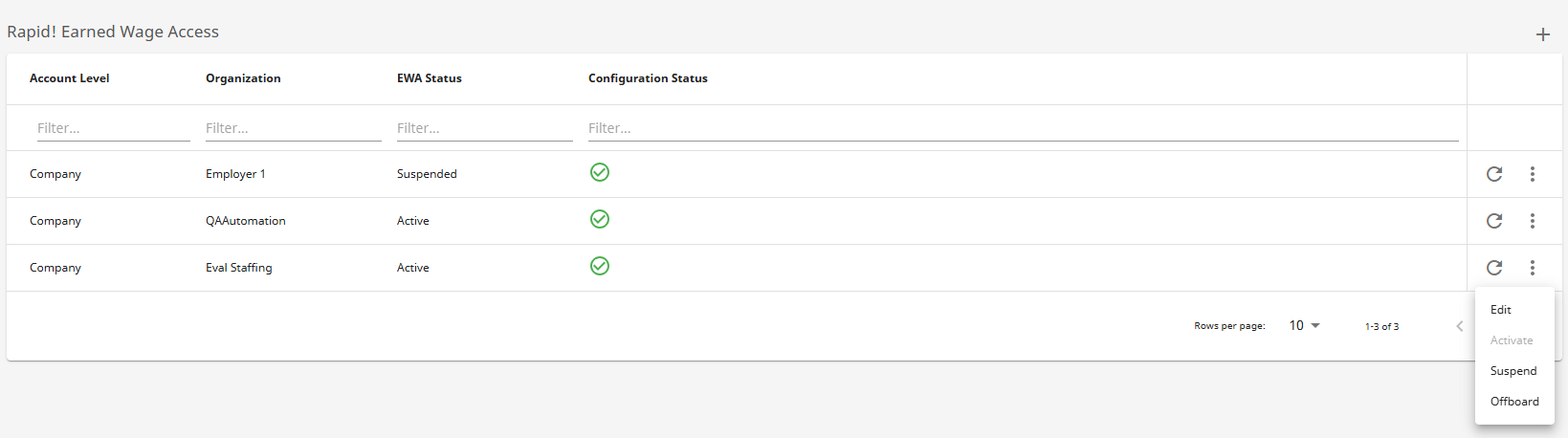Sort by the Organization column header

click(243, 78)
